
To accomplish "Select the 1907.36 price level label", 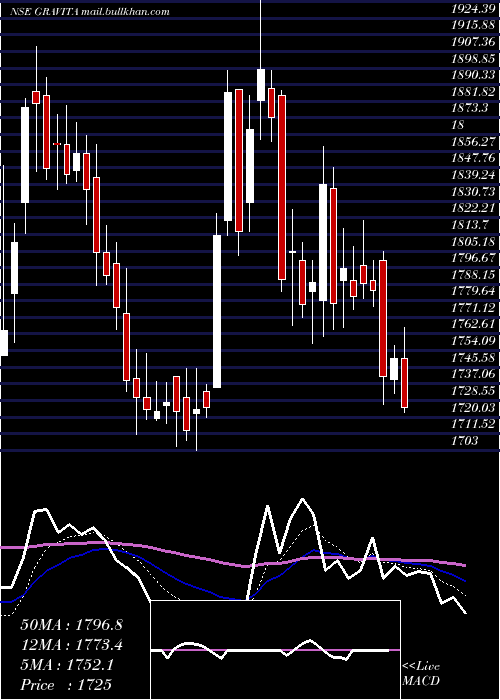I will 473,42.
